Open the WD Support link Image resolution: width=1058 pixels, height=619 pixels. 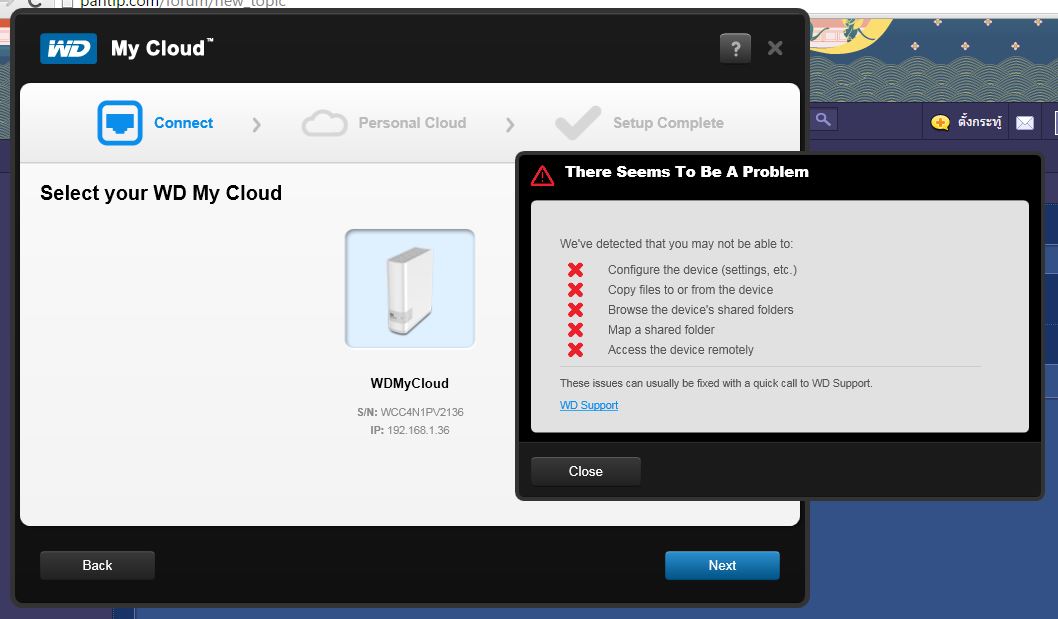(589, 405)
